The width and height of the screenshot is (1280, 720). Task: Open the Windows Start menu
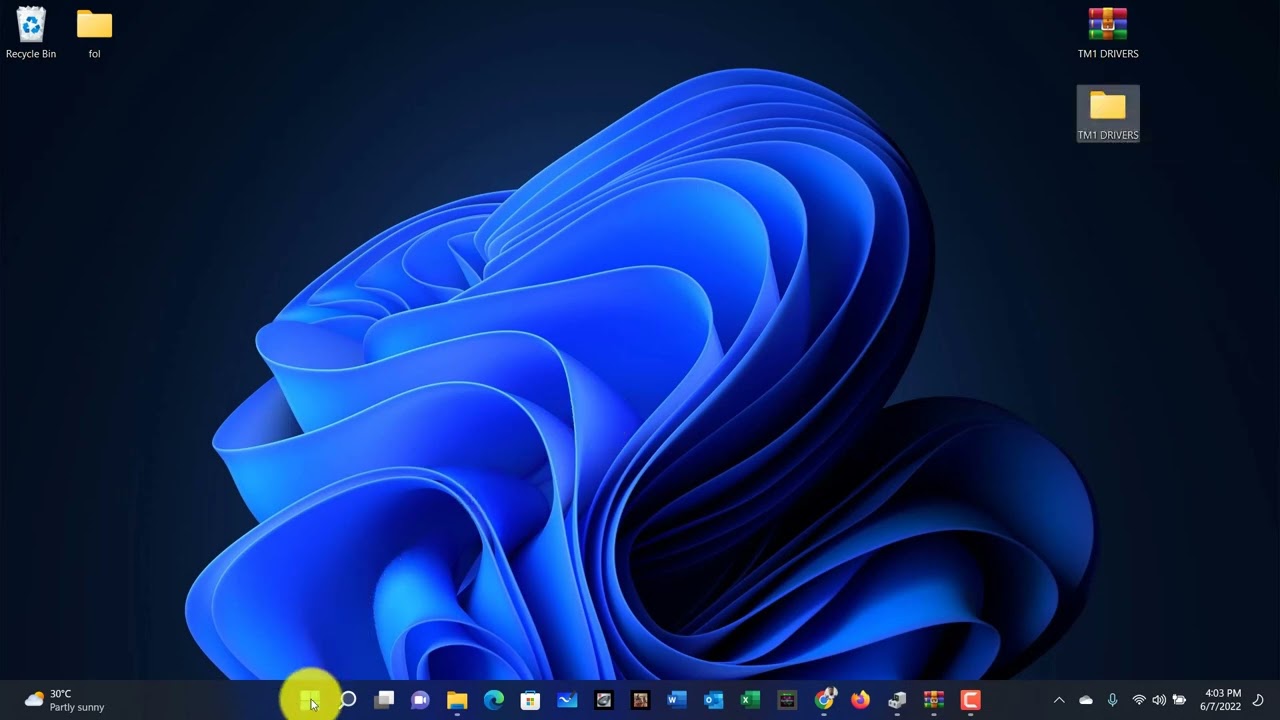[x=310, y=700]
